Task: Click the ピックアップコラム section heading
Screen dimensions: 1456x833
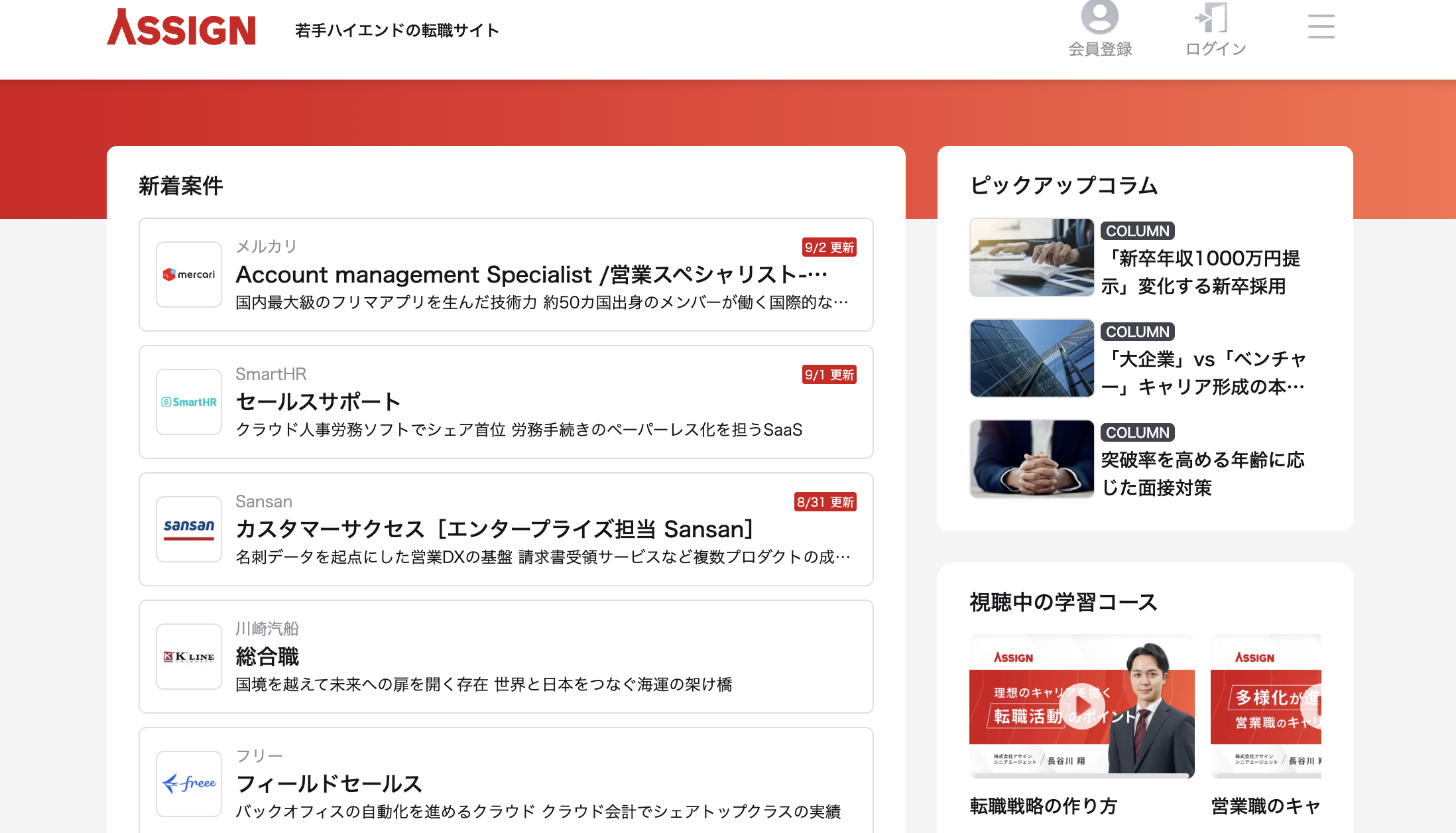Action: (x=1063, y=186)
